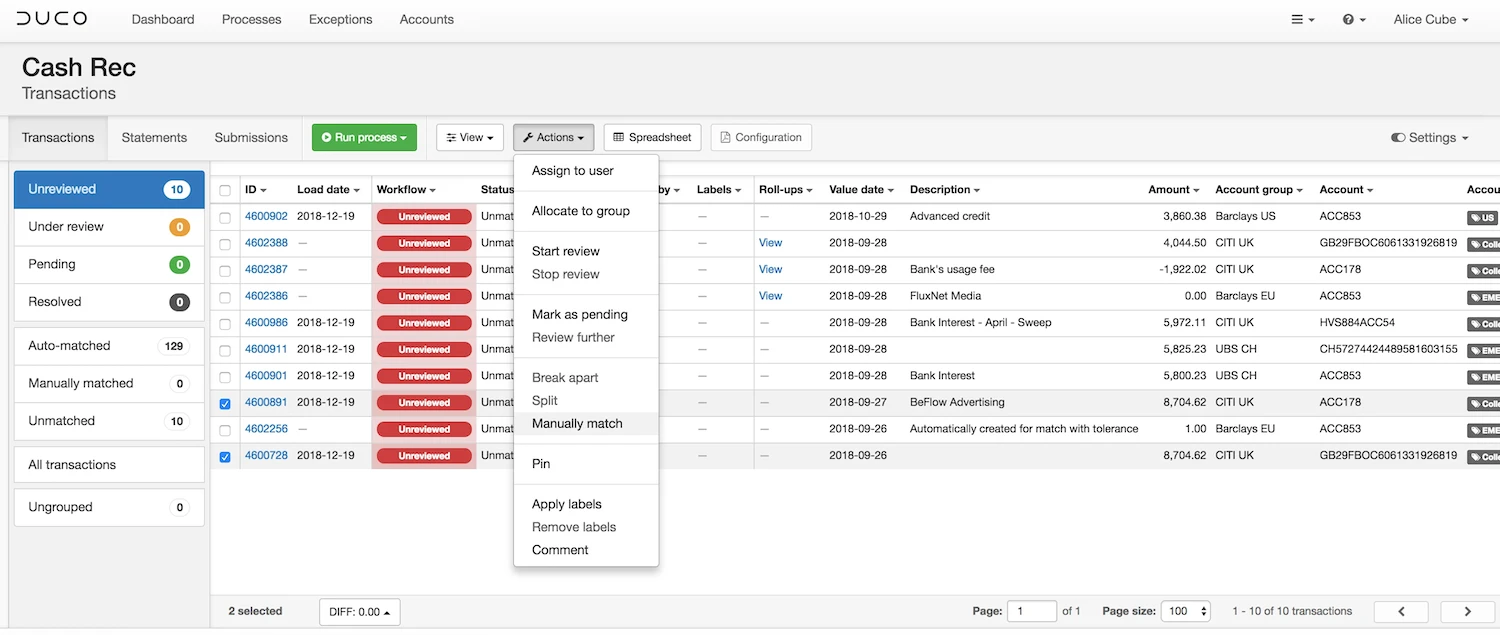Select the Unmatched sidebar filter
The height and width of the screenshot is (635, 1500).
[x=109, y=421]
